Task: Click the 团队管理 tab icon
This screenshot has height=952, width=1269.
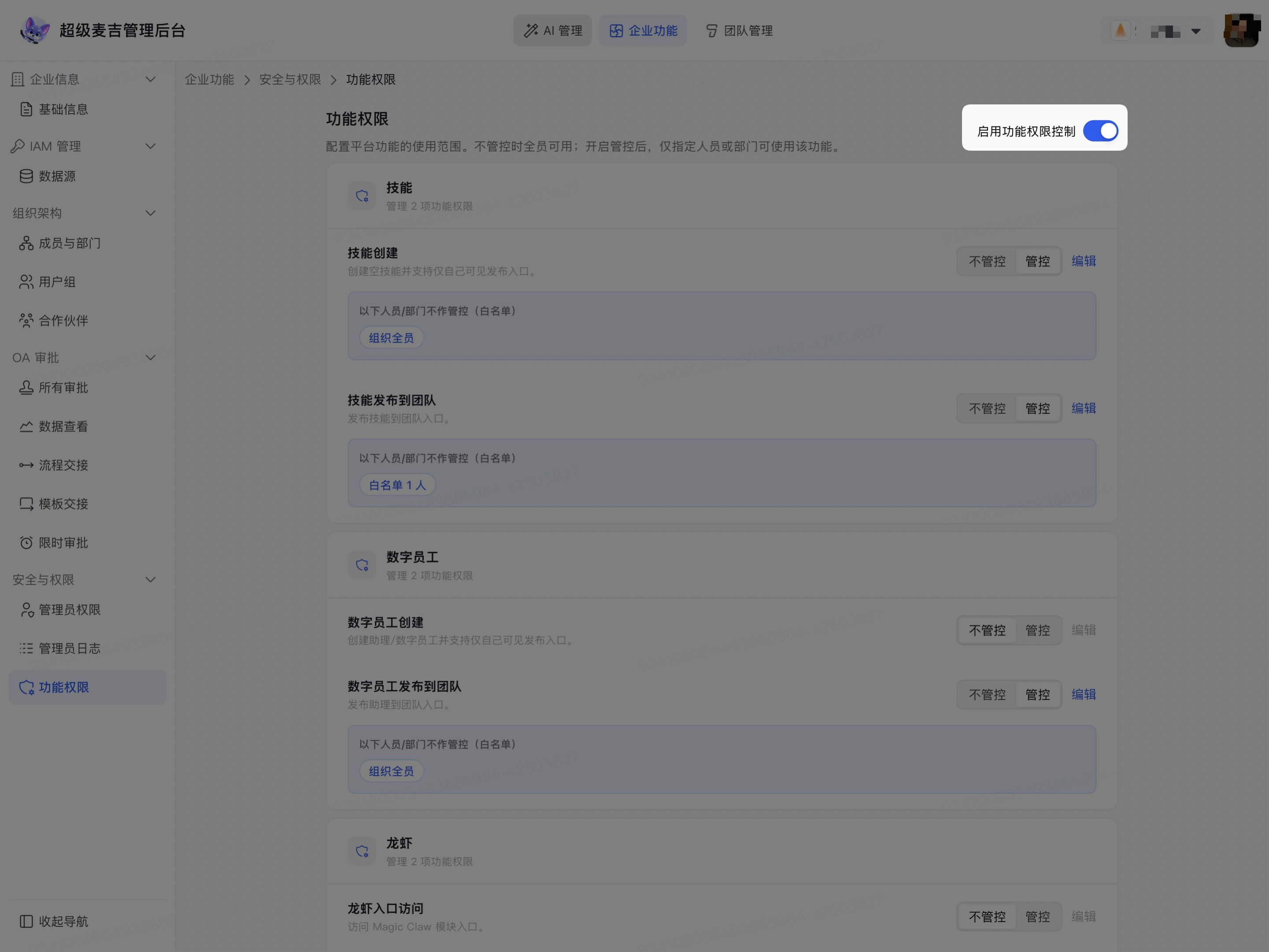Action: coord(711,30)
